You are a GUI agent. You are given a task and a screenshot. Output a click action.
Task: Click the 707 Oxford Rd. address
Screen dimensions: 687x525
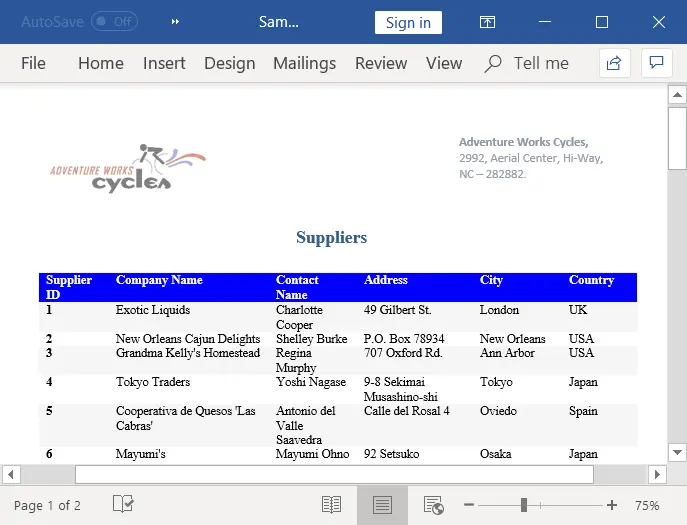coord(403,353)
